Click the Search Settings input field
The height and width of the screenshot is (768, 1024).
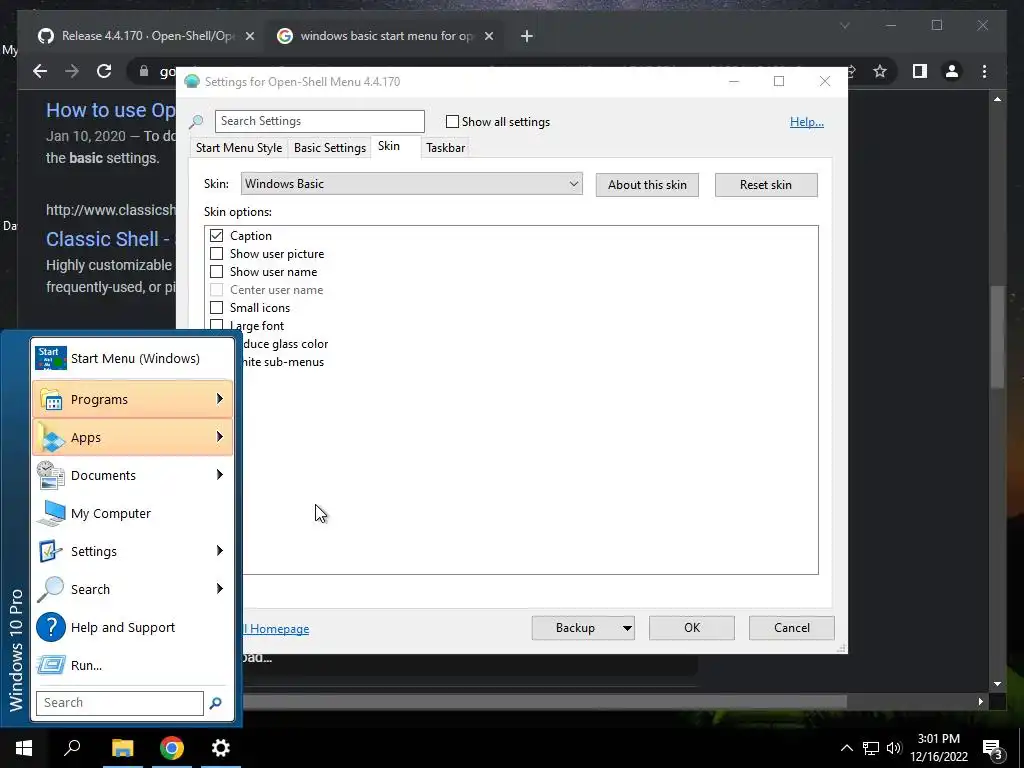tap(320, 121)
